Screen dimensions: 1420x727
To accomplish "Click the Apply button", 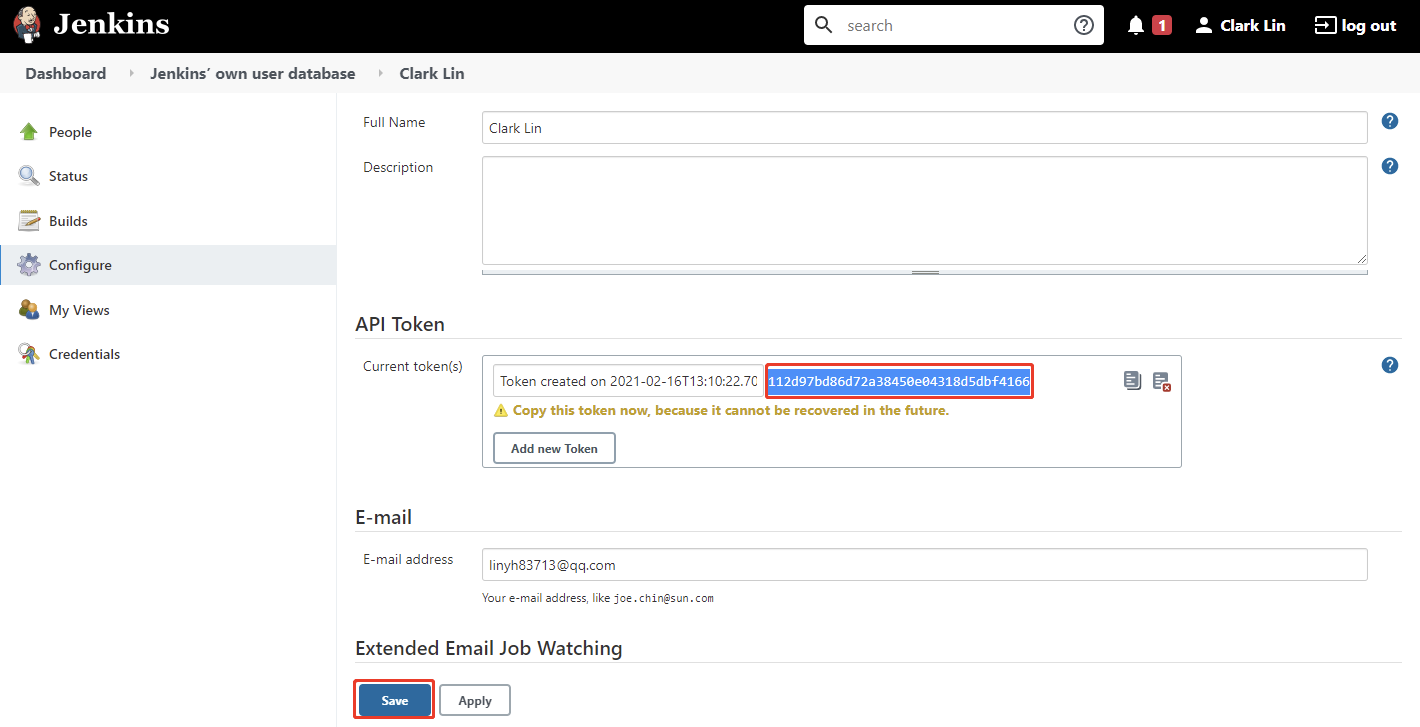I will [x=475, y=700].
